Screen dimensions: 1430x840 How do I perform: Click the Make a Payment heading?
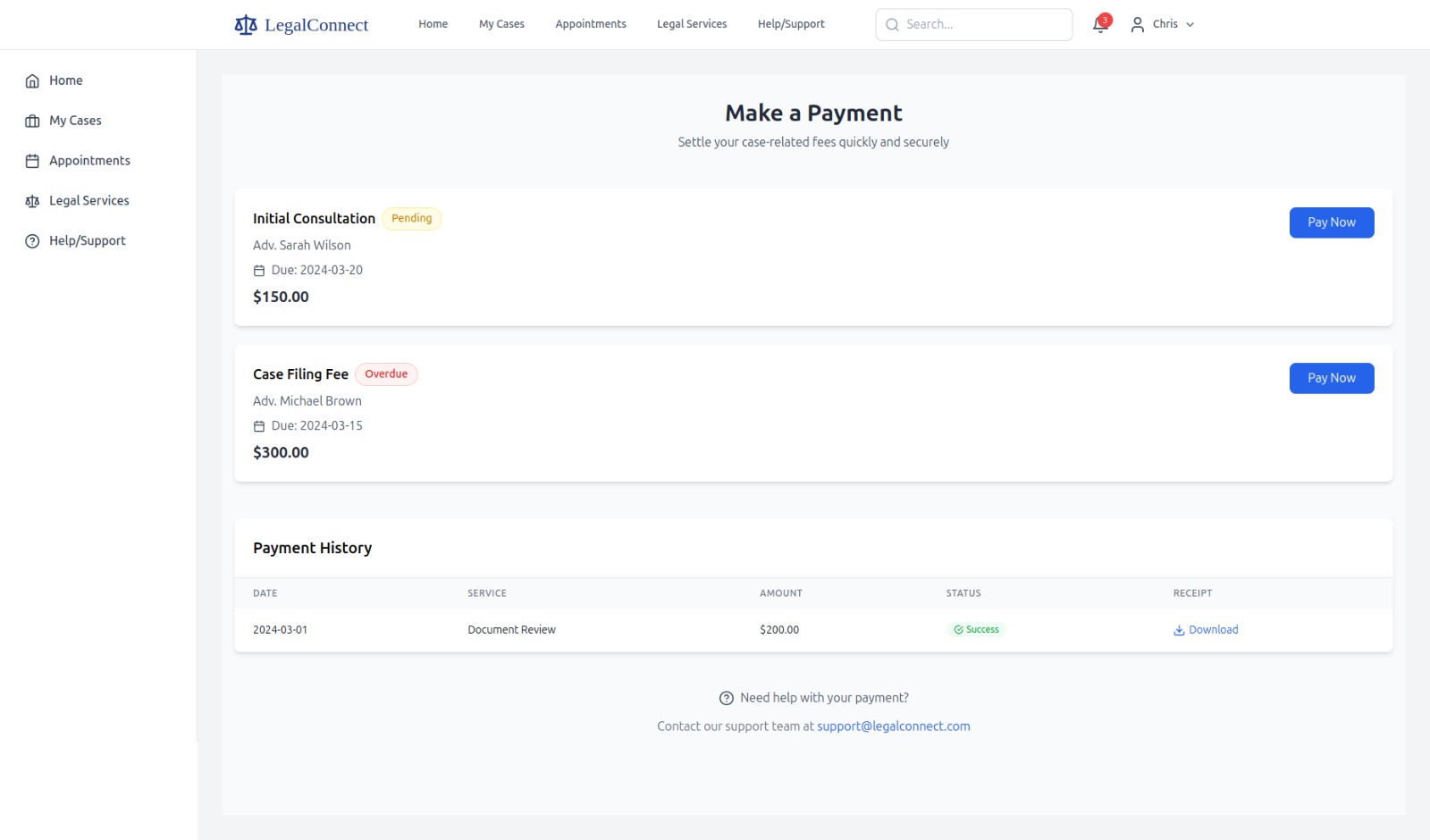pos(813,113)
